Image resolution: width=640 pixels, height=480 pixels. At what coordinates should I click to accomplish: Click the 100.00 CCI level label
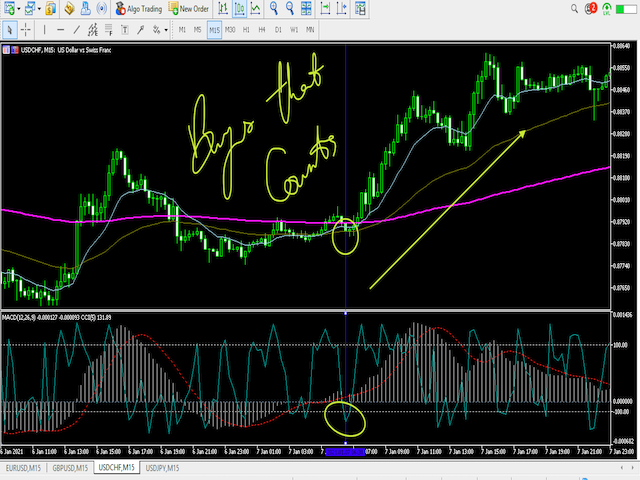point(620,345)
